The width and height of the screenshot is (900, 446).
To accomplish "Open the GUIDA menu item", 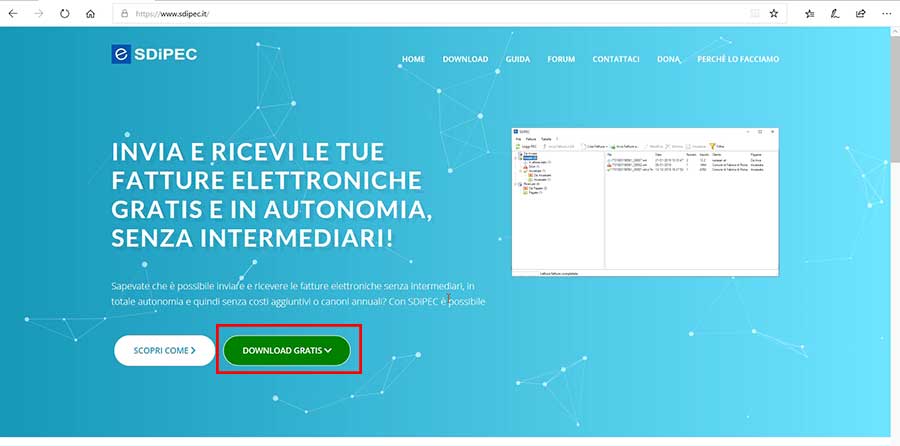I will (518, 59).
